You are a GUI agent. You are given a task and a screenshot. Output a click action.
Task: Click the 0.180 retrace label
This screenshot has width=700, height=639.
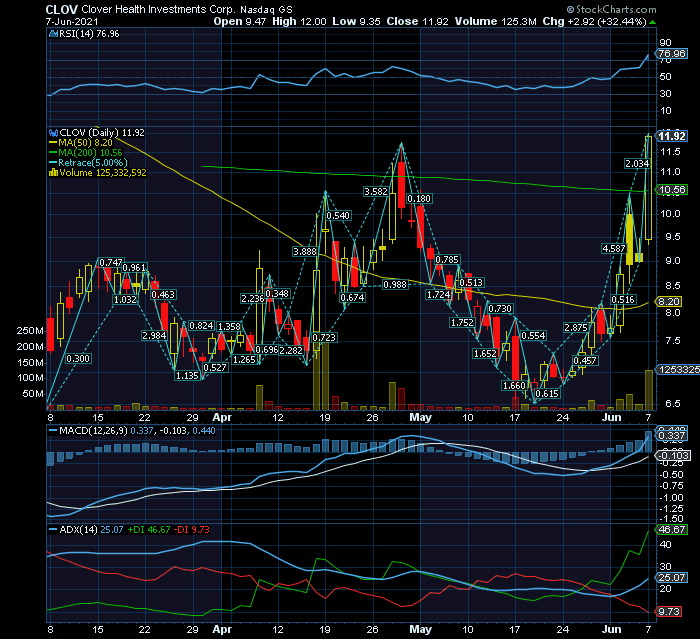pos(420,199)
